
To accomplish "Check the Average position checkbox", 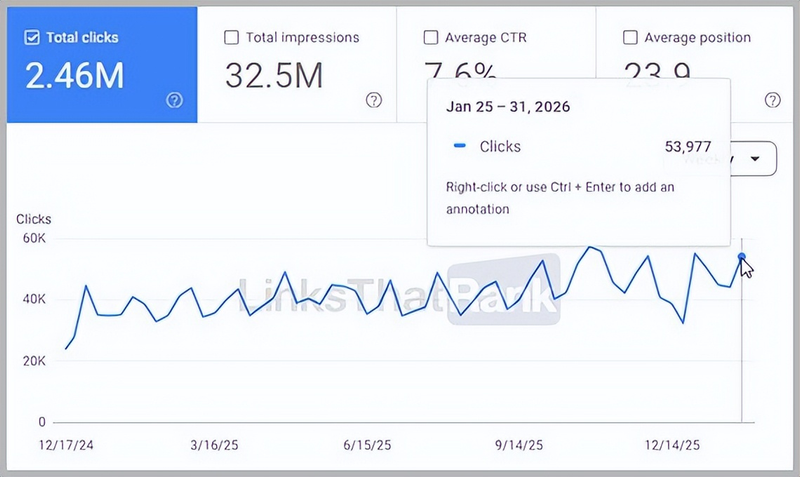I will point(630,38).
